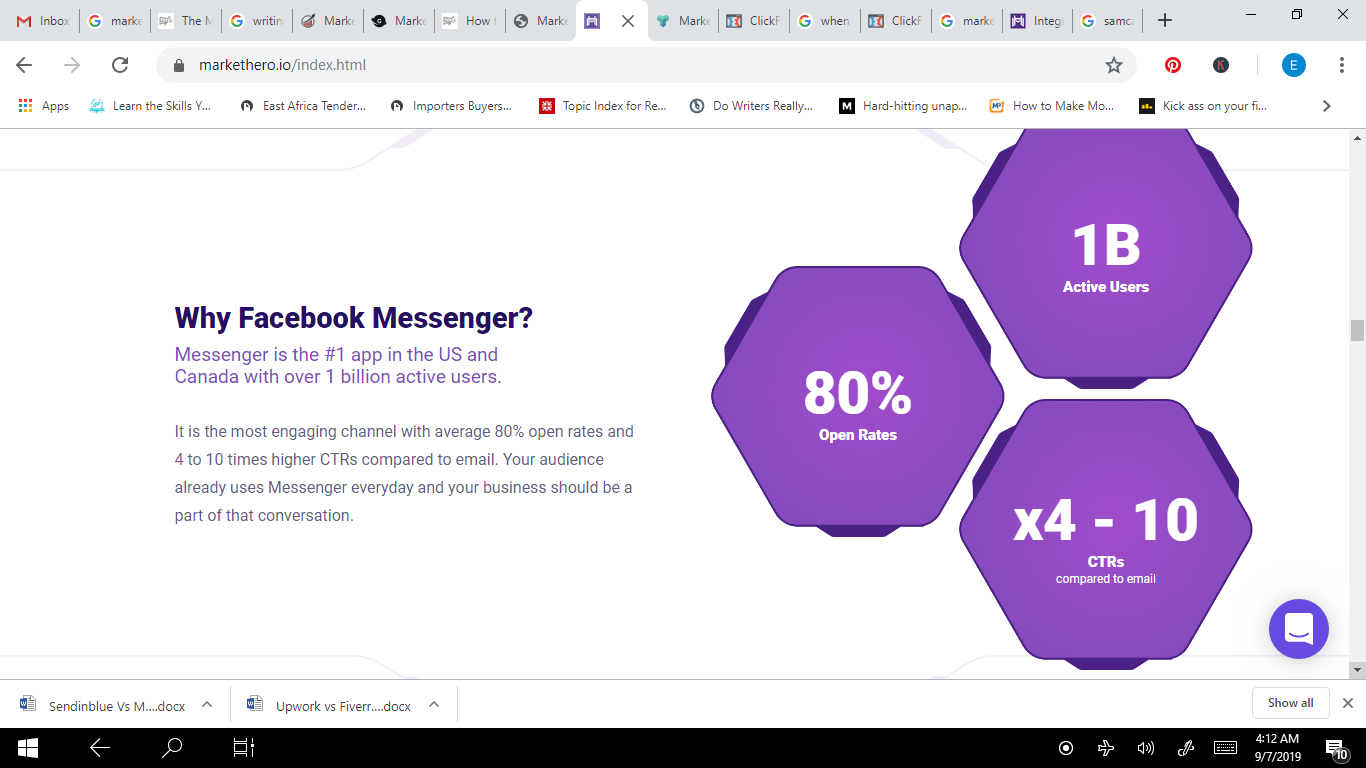Click the Show all downloads button
Viewport: 1366px width, 768px height.
pyautogui.click(x=1290, y=703)
